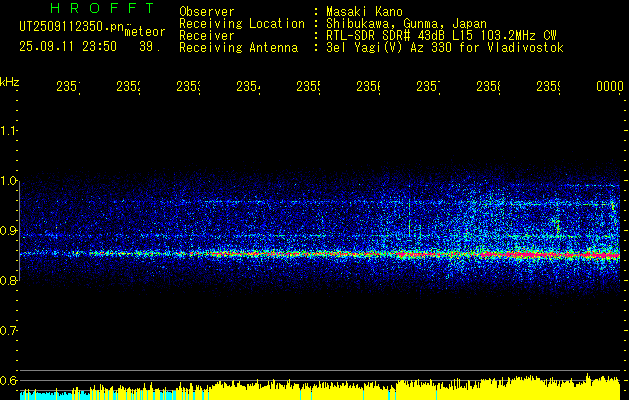629x400 pixels.
Task: Click the 1.1 frequency axis label
Action: (x=8, y=130)
